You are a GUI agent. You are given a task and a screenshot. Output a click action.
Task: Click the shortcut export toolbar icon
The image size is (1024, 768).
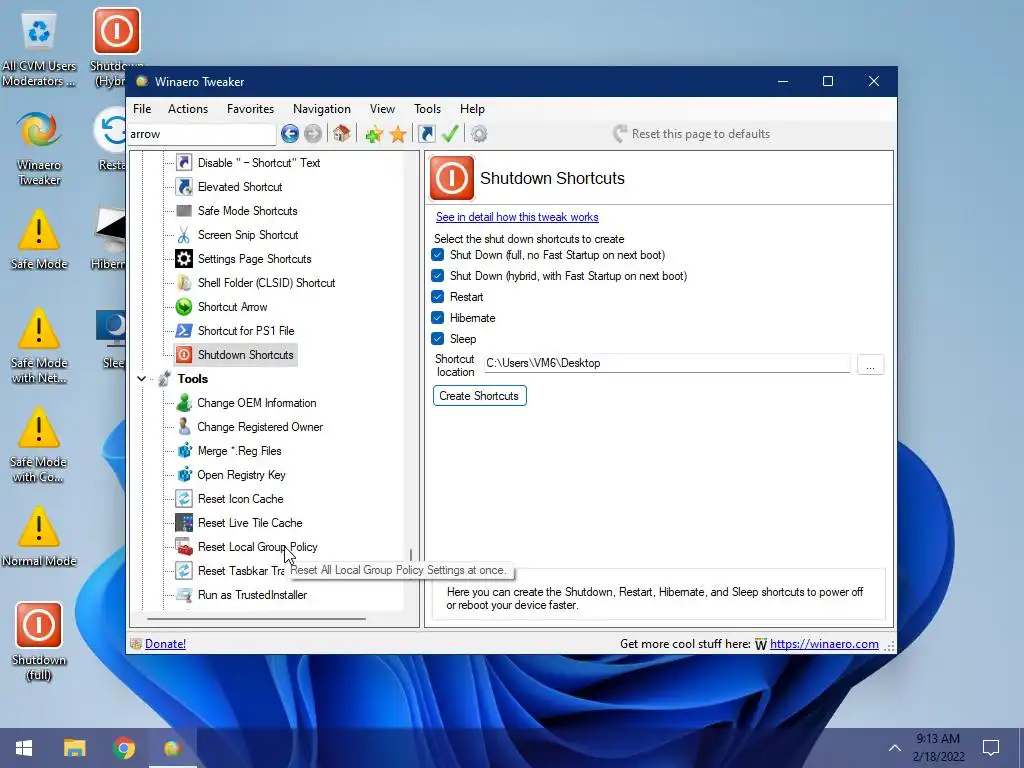(427, 134)
